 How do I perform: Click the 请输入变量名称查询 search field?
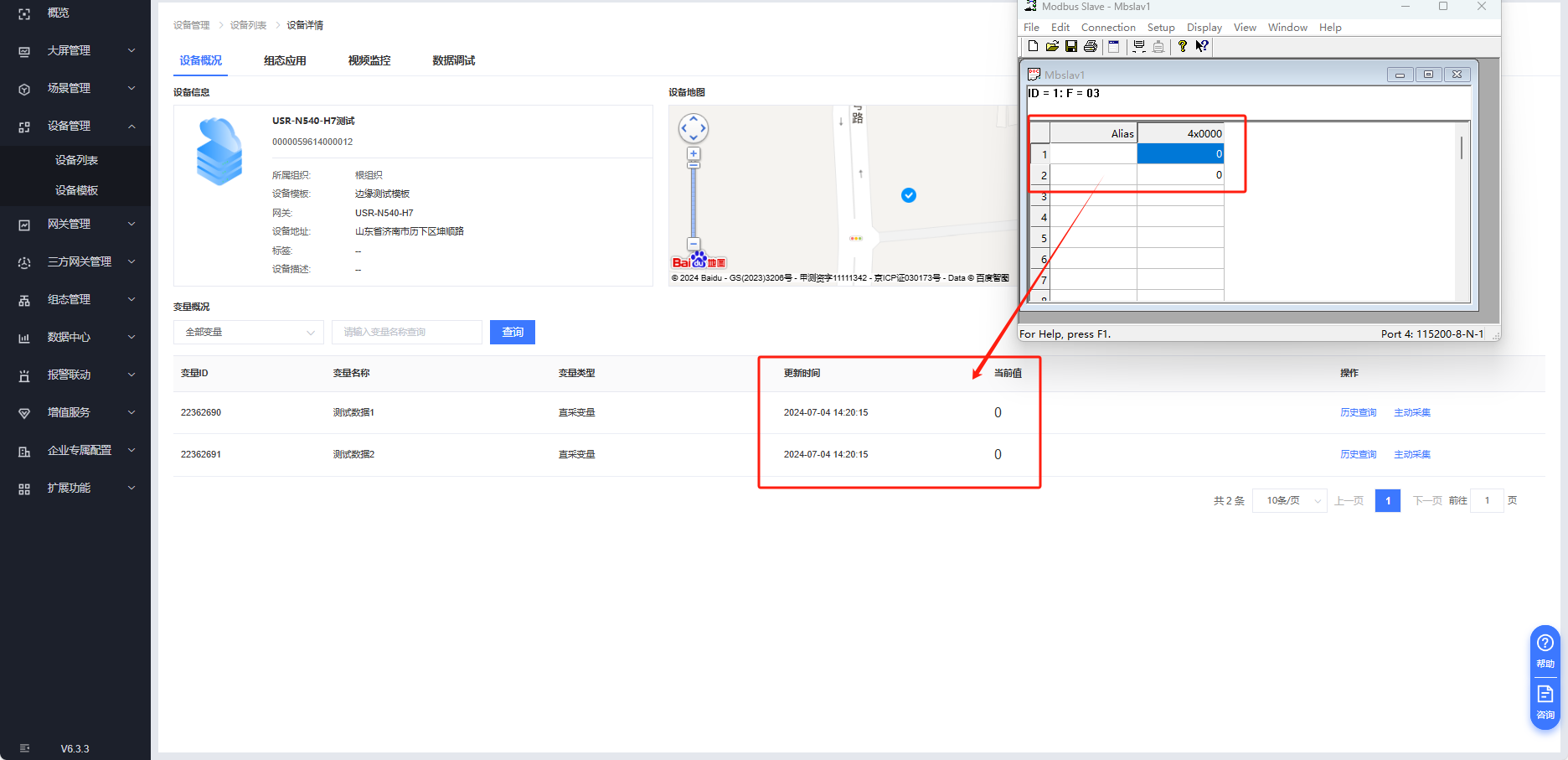coord(406,333)
